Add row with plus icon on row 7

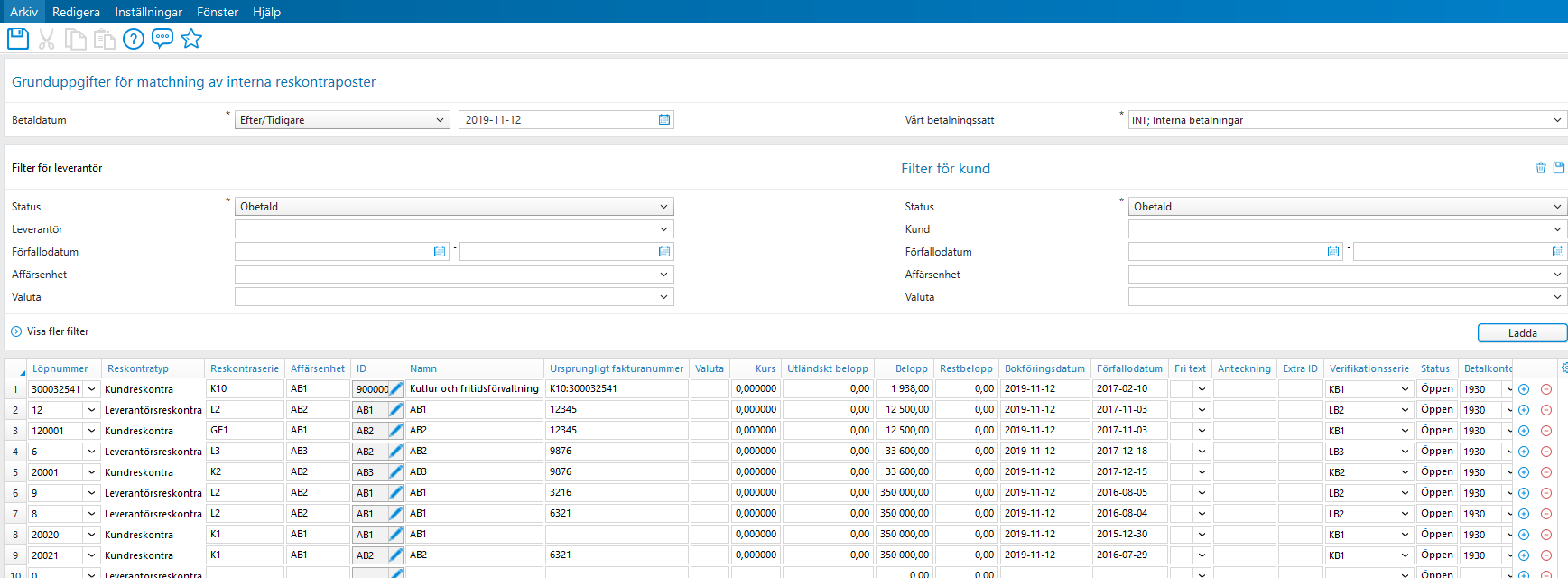(1524, 514)
